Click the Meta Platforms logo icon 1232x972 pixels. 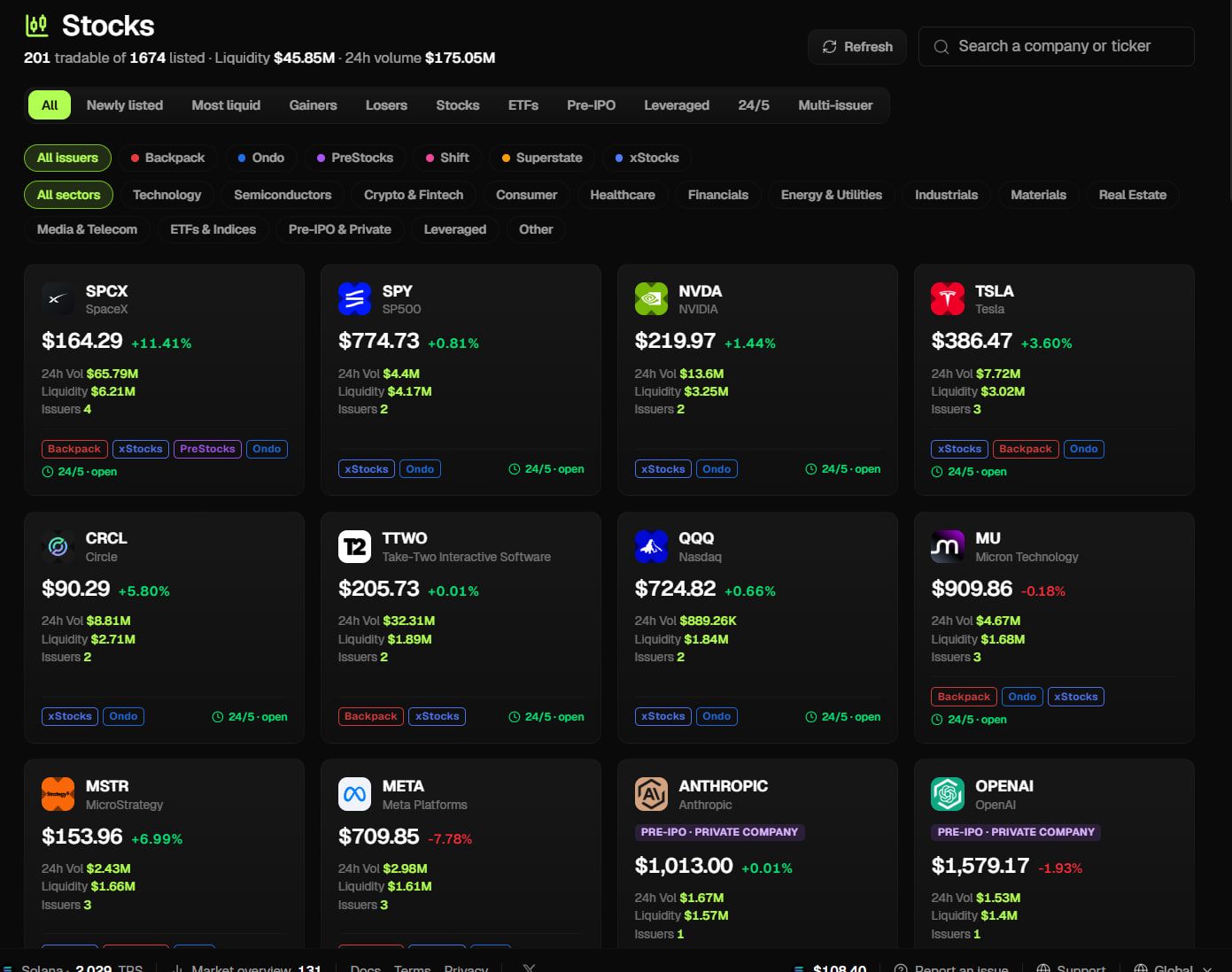(x=354, y=794)
